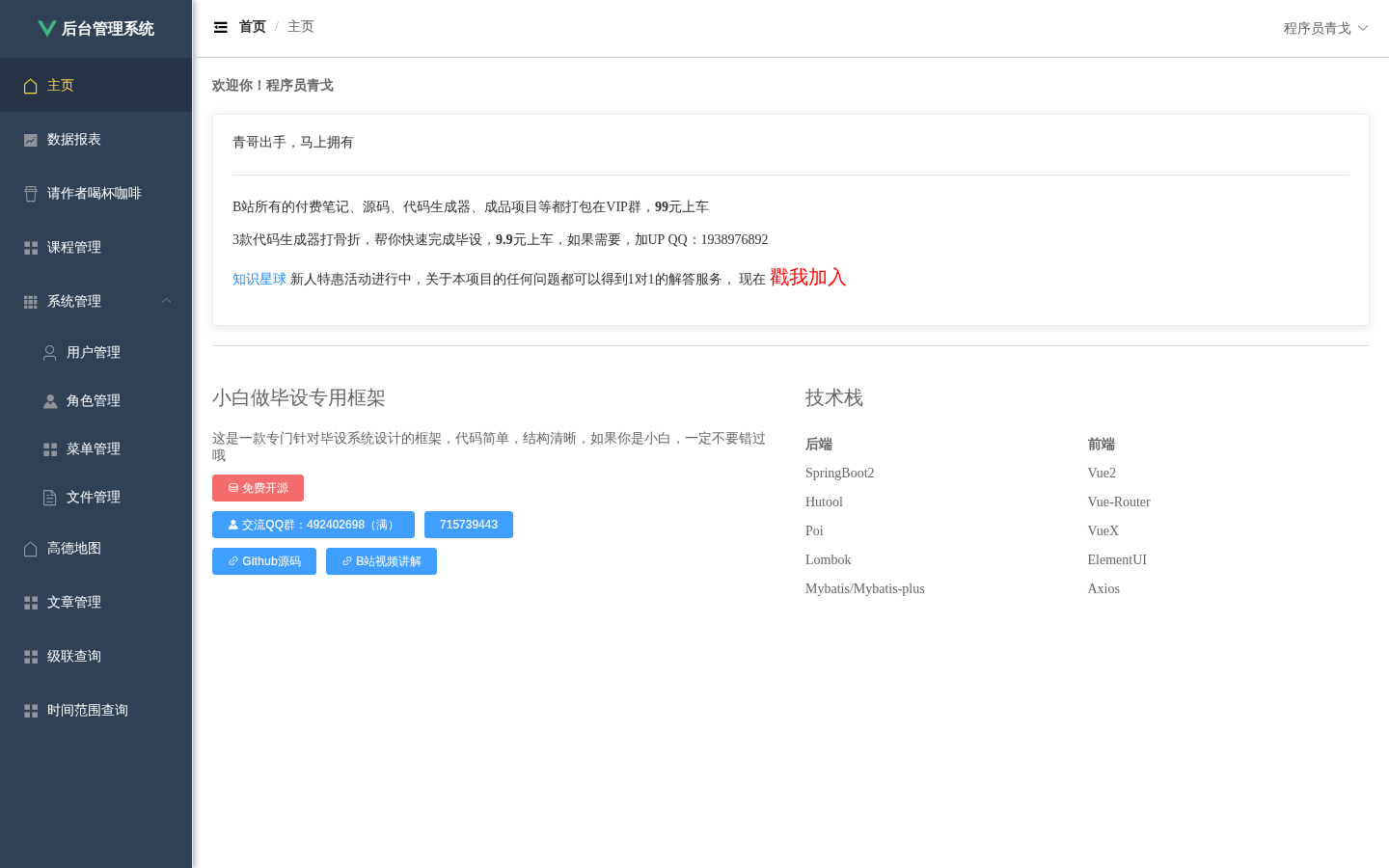The image size is (1389, 868).
Task: Click the house icon beside 高德地图
Action: (x=31, y=549)
